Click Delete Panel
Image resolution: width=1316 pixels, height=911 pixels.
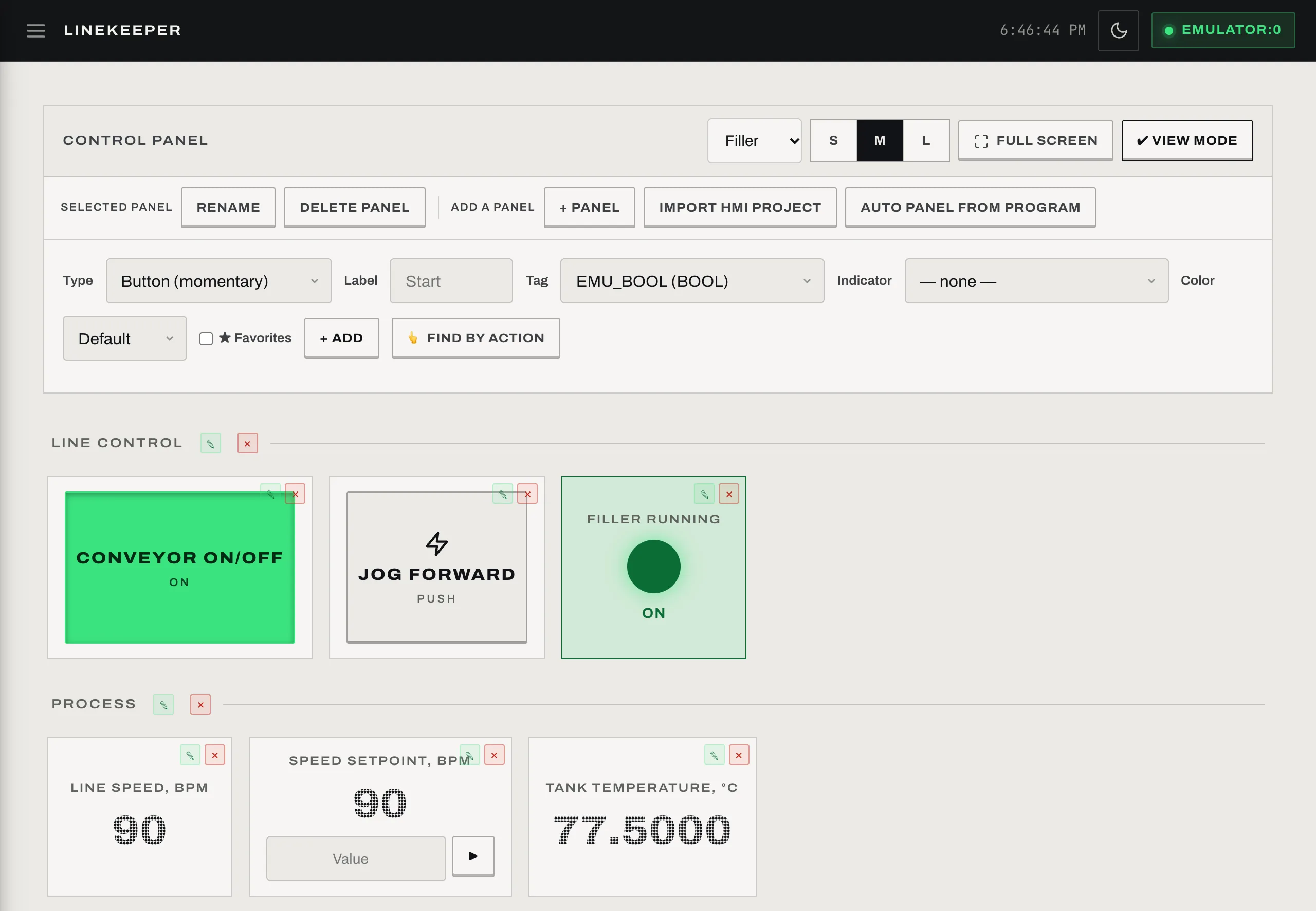[354, 207]
